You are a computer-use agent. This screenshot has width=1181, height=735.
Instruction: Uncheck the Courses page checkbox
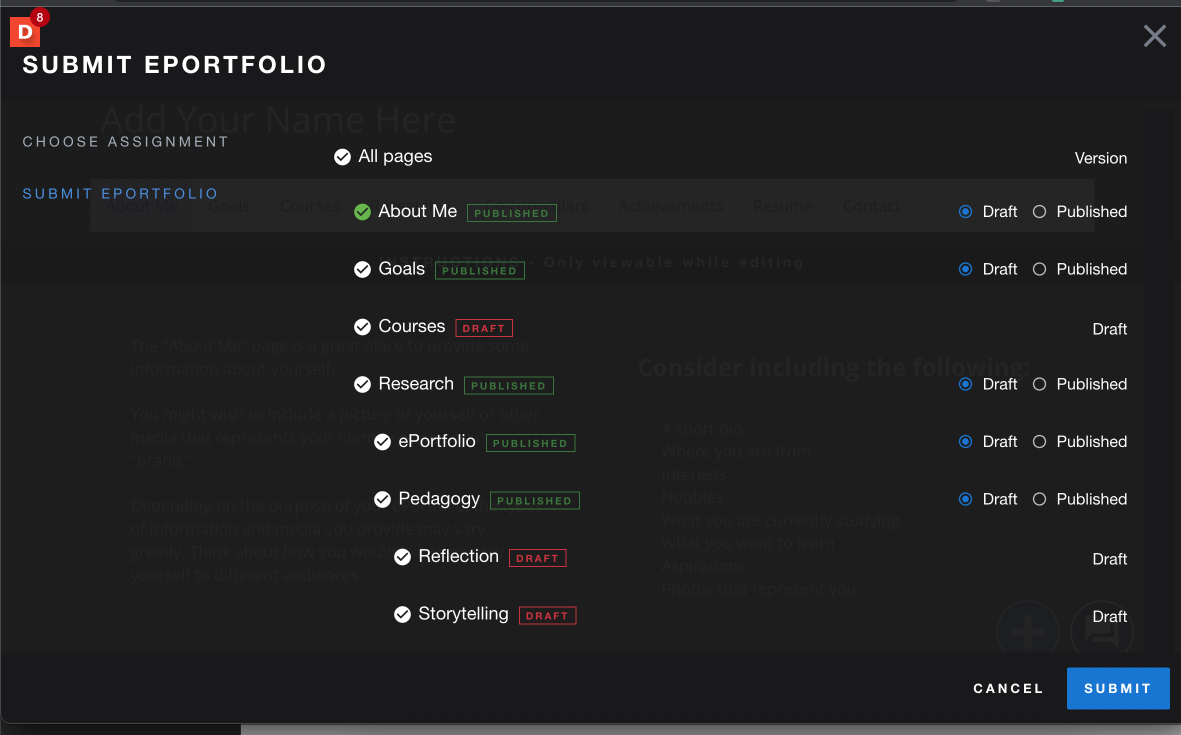(x=362, y=327)
